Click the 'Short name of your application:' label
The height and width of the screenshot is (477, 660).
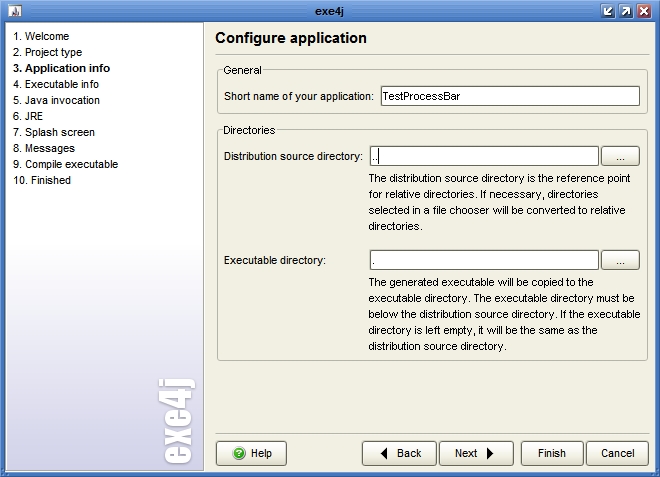point(299,96)
